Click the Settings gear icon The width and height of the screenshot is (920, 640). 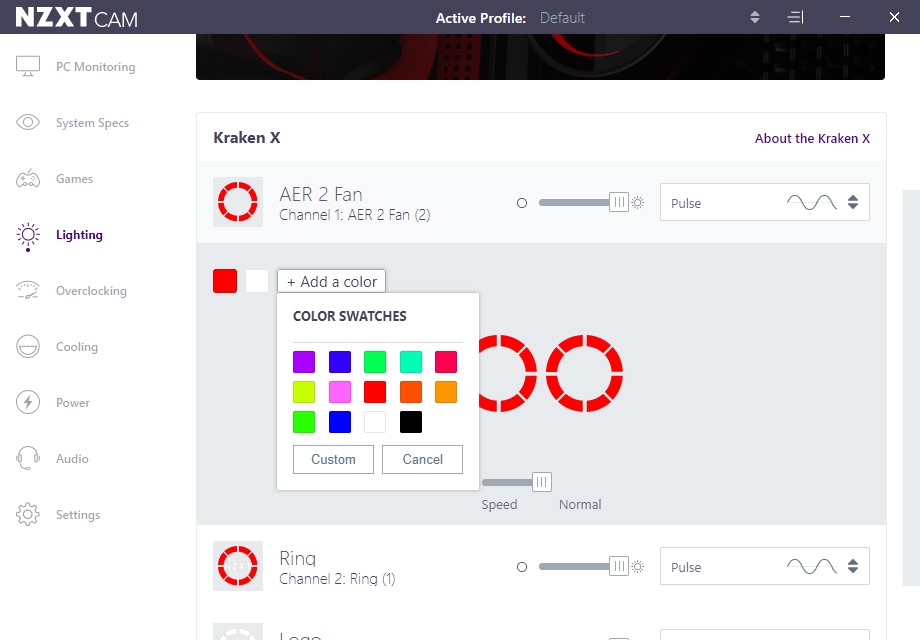[28, 514]
